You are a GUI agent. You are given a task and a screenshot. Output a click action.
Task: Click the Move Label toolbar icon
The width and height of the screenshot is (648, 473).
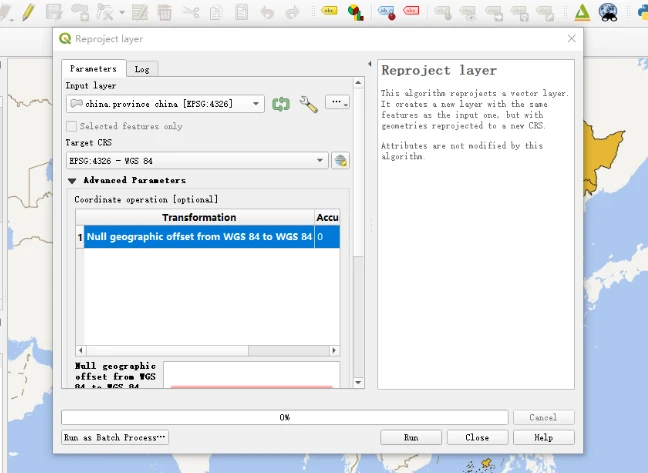(x=494, y=12)
